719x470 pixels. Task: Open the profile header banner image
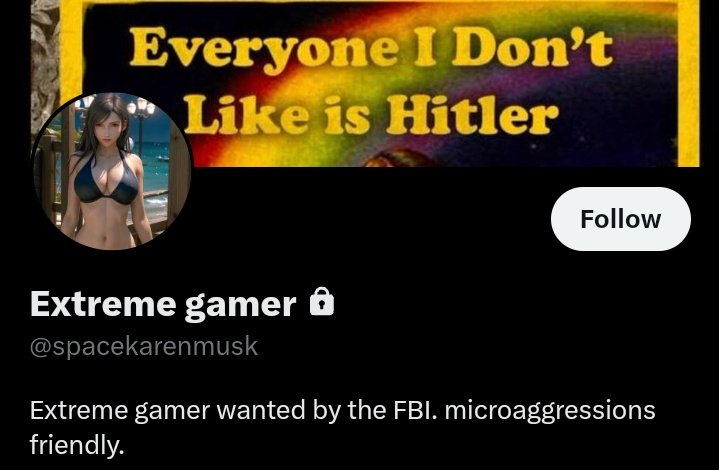[365, 83]
